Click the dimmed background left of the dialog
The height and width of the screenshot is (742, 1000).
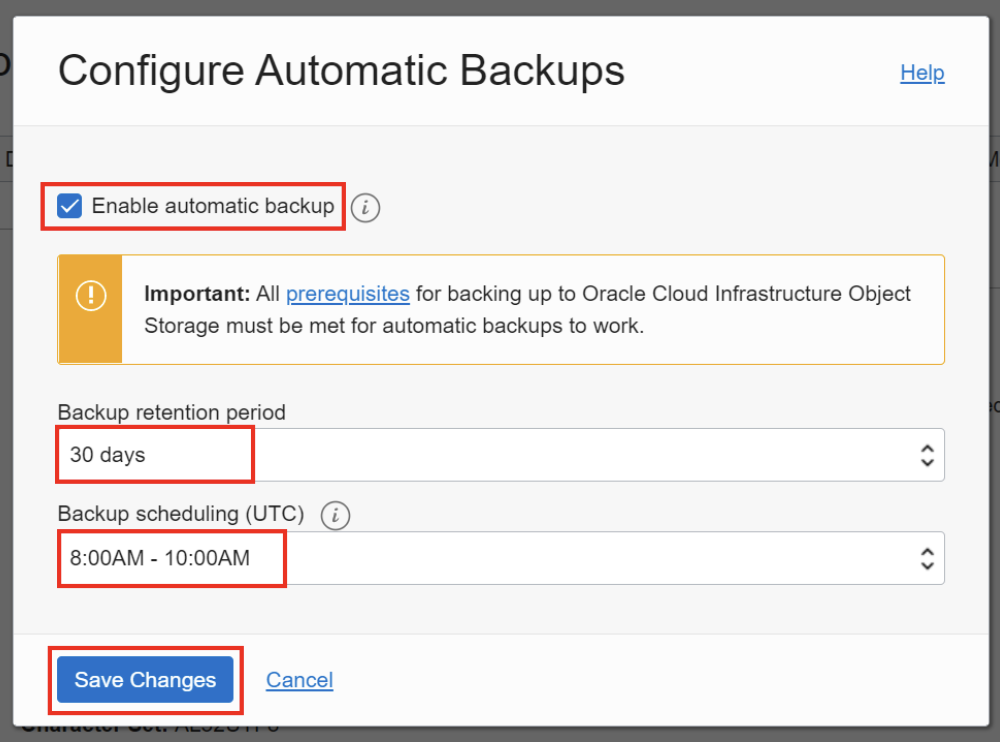5,400
